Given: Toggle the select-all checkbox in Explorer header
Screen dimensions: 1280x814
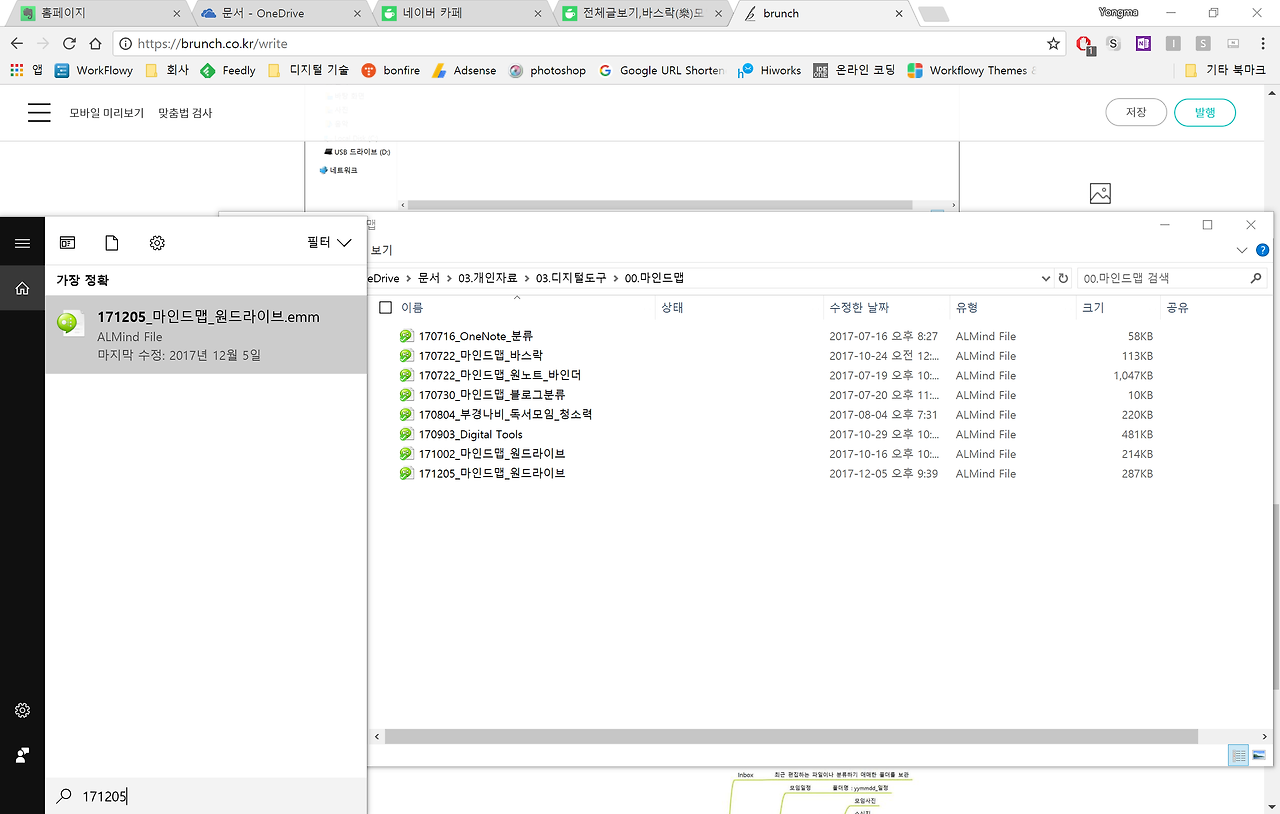Looking at the screenshot, I should coord(385,308).
